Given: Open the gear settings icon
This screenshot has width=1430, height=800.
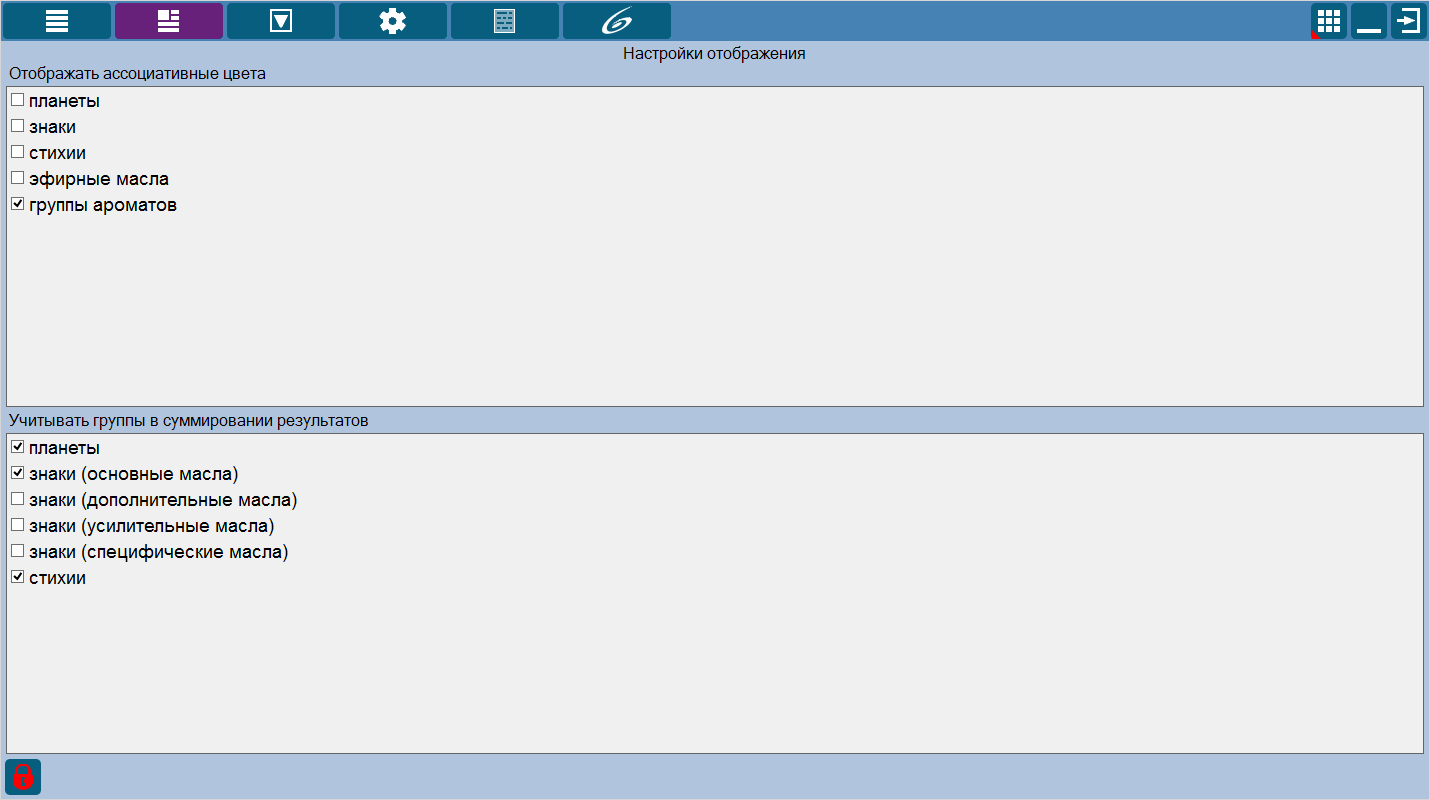Looking at the screenshot, I should click(x=393, y=21).
